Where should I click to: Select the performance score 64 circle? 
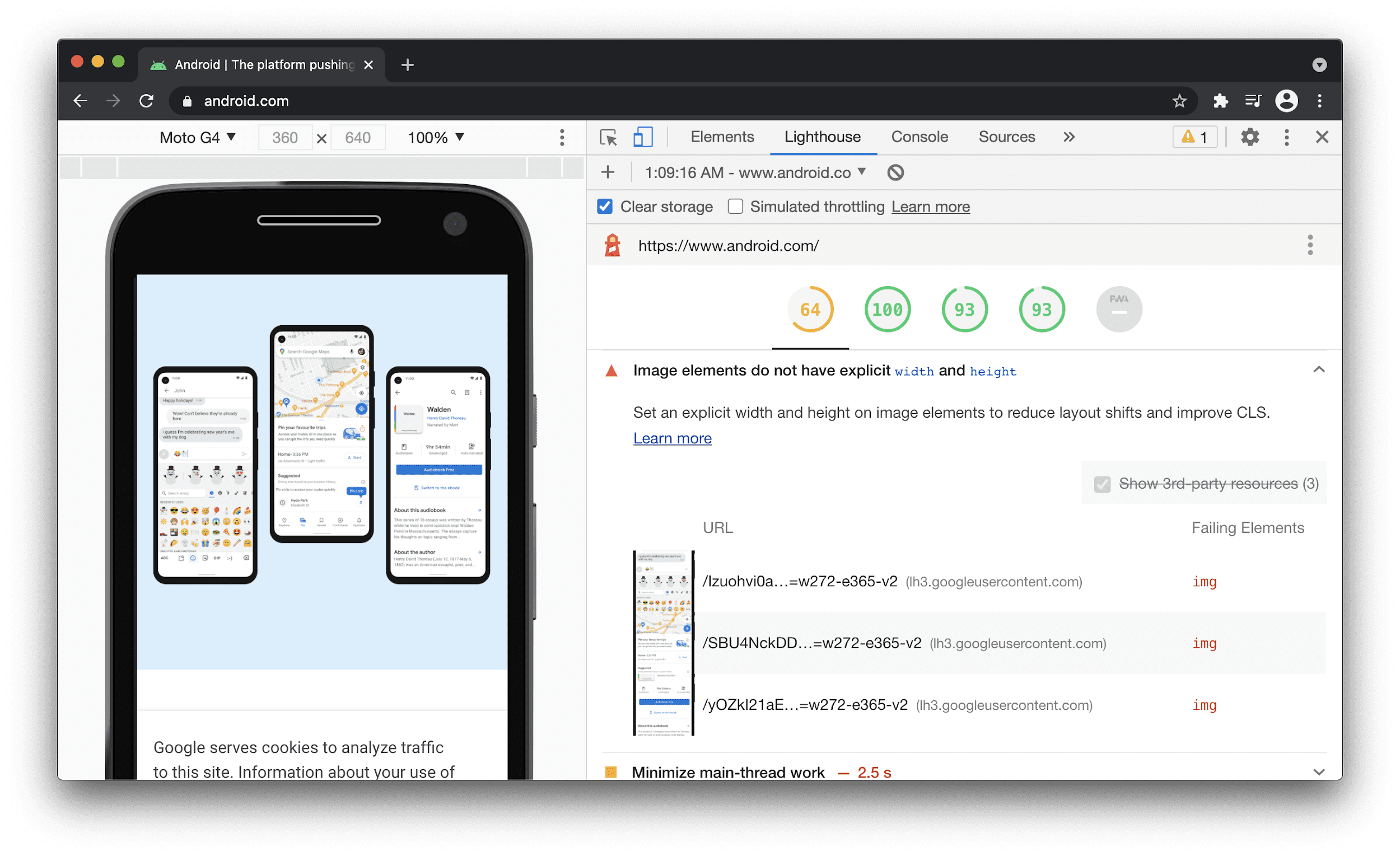point(810,309)
